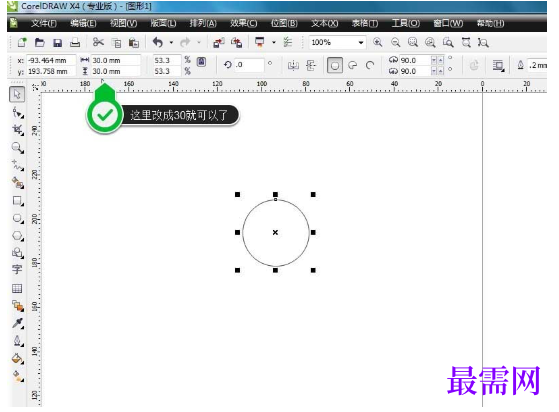This screenshot has height=412, width=559.
Task: Select the Table tool
Action: [17, 288]
